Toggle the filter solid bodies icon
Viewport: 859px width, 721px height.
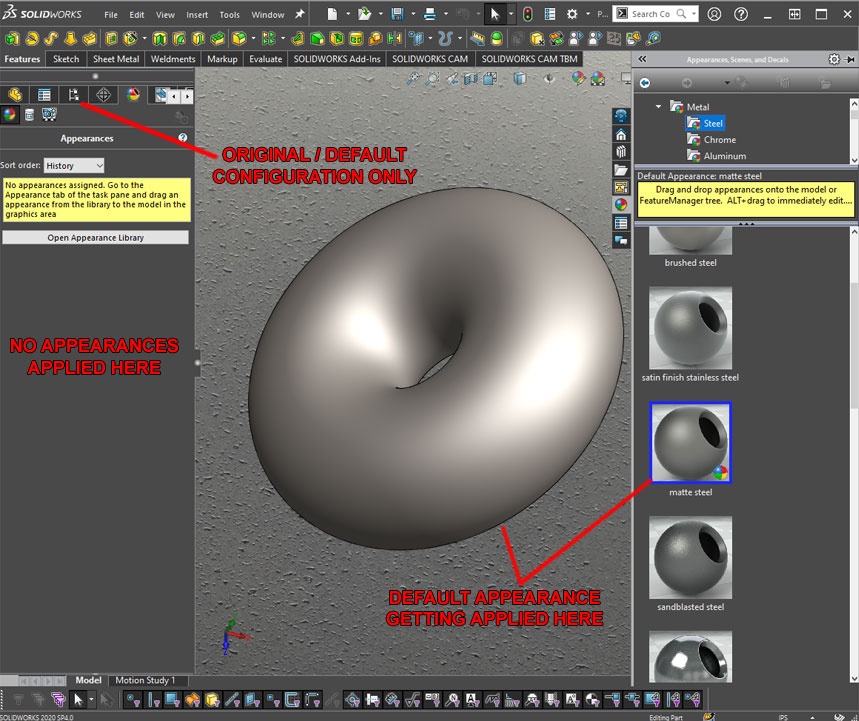[212, 700]
